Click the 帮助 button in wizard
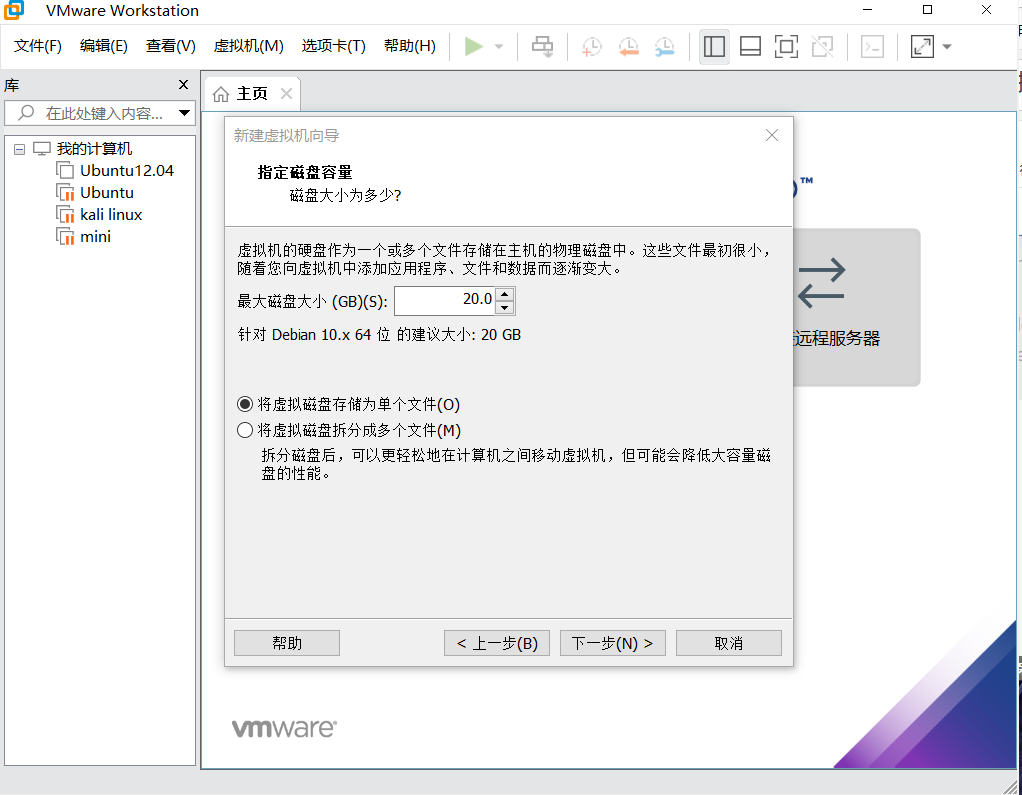Screen dimensions: 1022x795 tap(287, 643)
